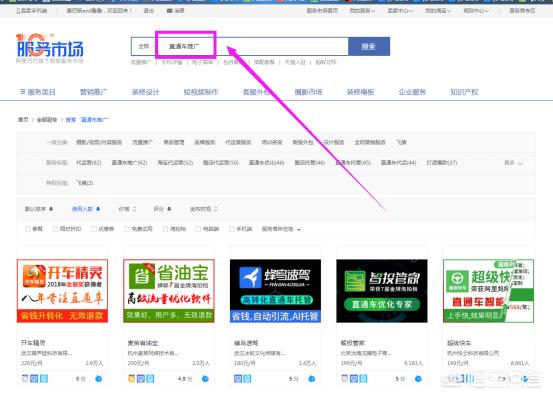The width and height of the screenshot is (553, 398).
Task: Open 服务市场首页 link
Action: pyautogui.click(x=322, y=11)
